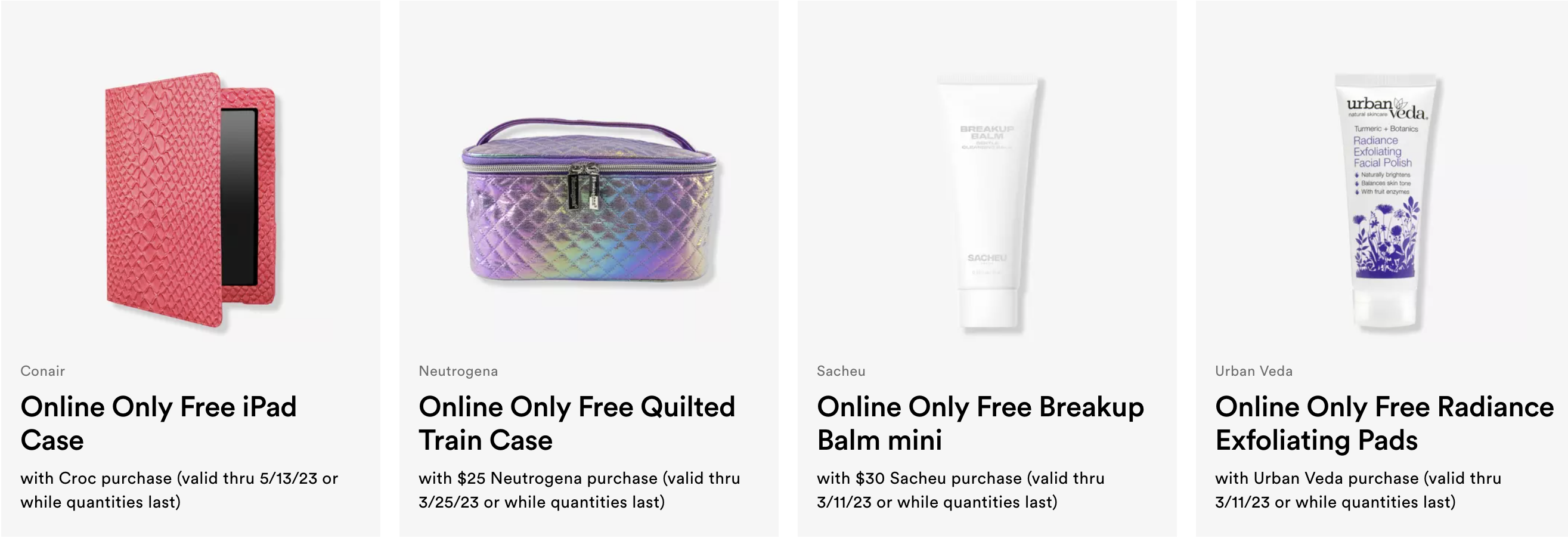Click the Urban Veda purchase offer text
Screen dimensions: 1568x538
tap(1358, 490)
